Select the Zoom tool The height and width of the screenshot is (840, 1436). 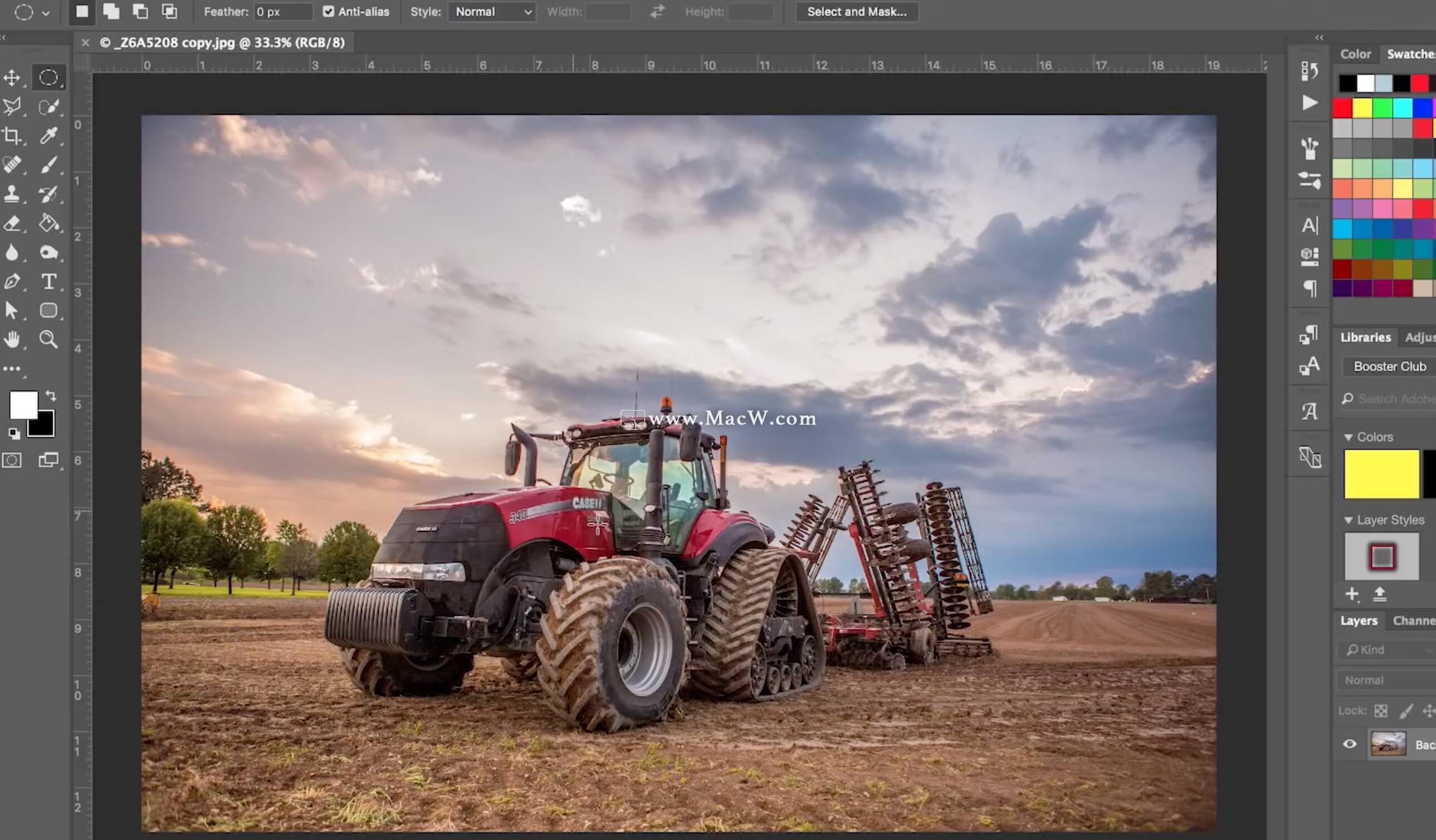click(48, 339)
